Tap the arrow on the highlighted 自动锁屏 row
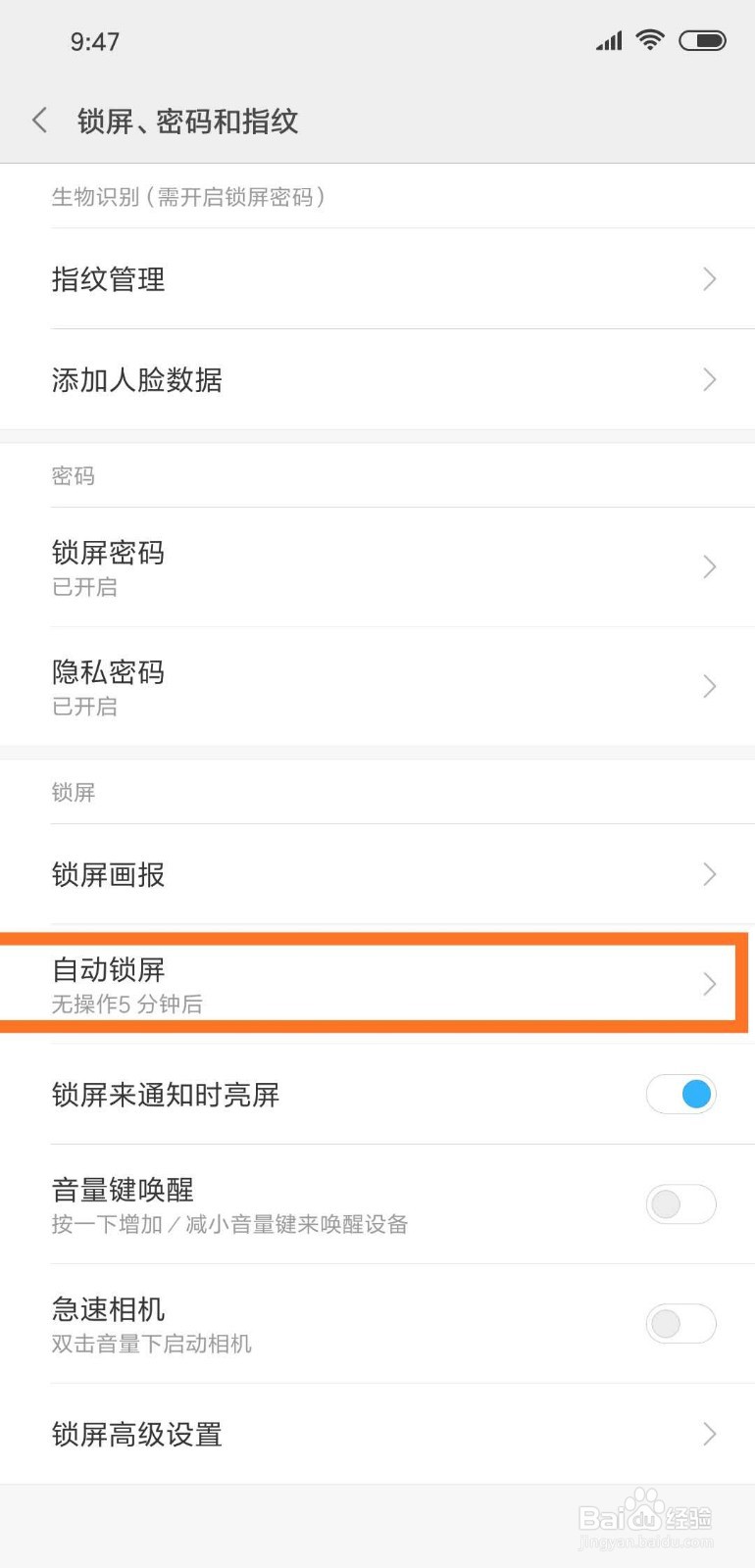Screen dimensions: 755x1568 point(710,984)
